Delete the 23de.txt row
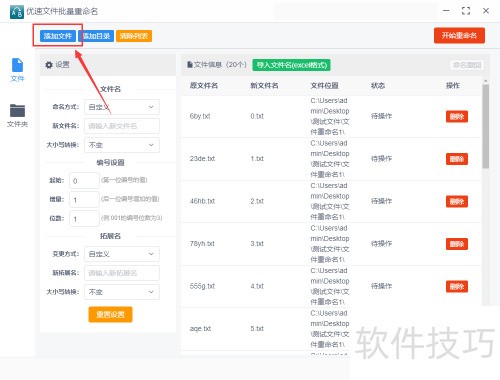Screen dimensions: 500x380 (457, 159)
